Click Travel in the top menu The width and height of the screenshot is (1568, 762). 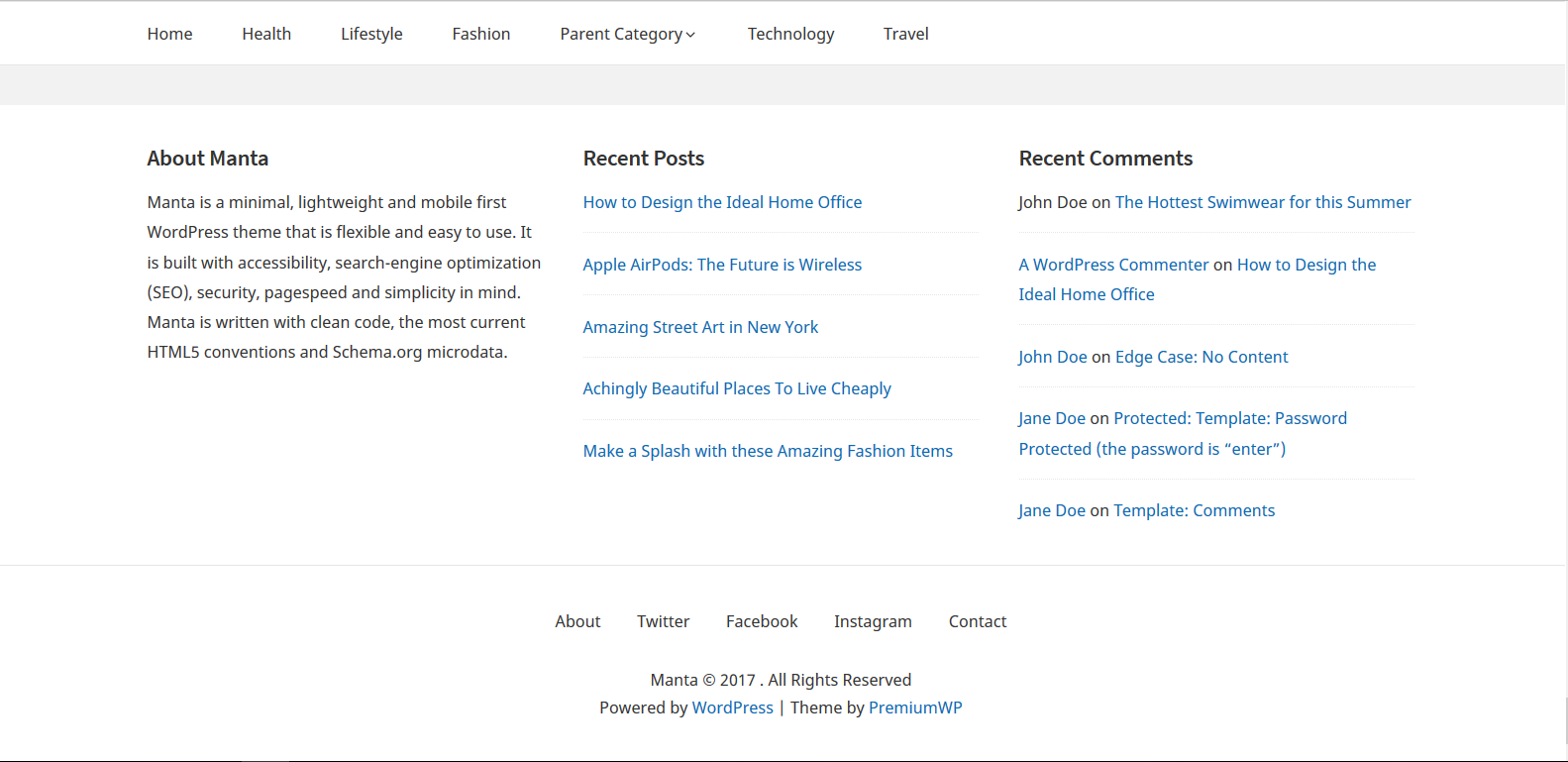tap(905, 34)
